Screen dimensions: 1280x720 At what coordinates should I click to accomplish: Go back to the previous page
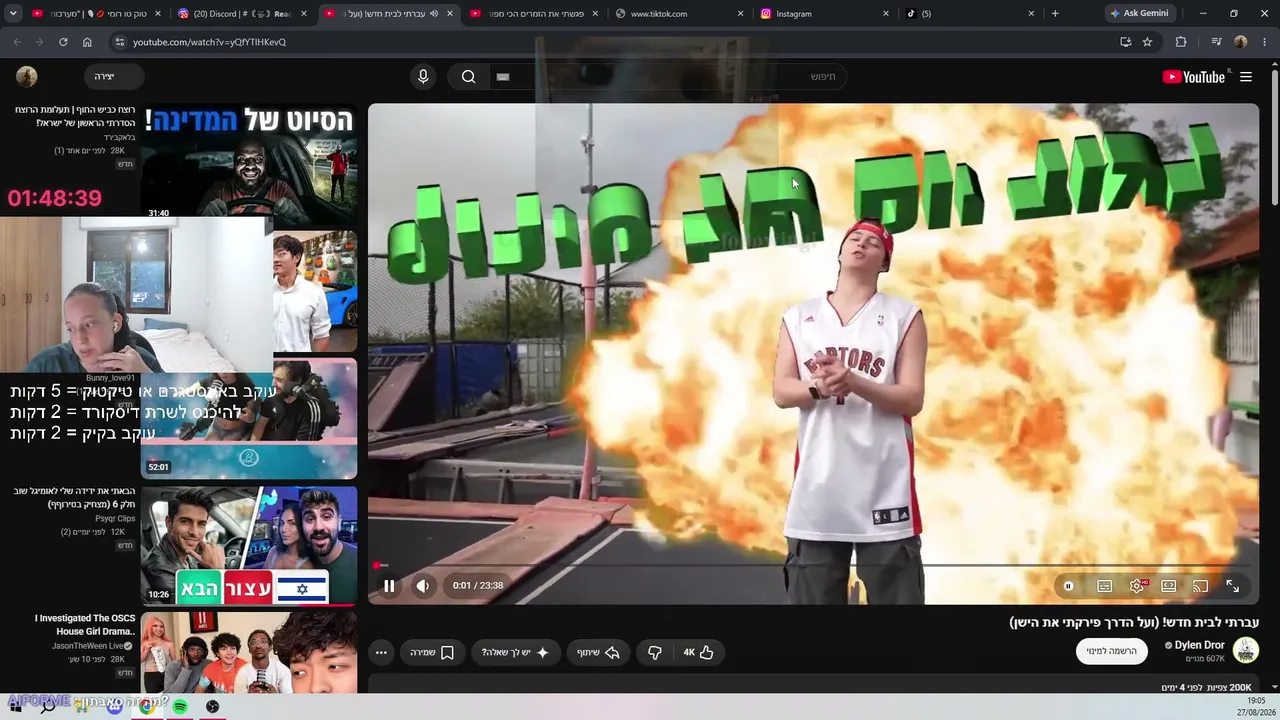tap(17, 42)
